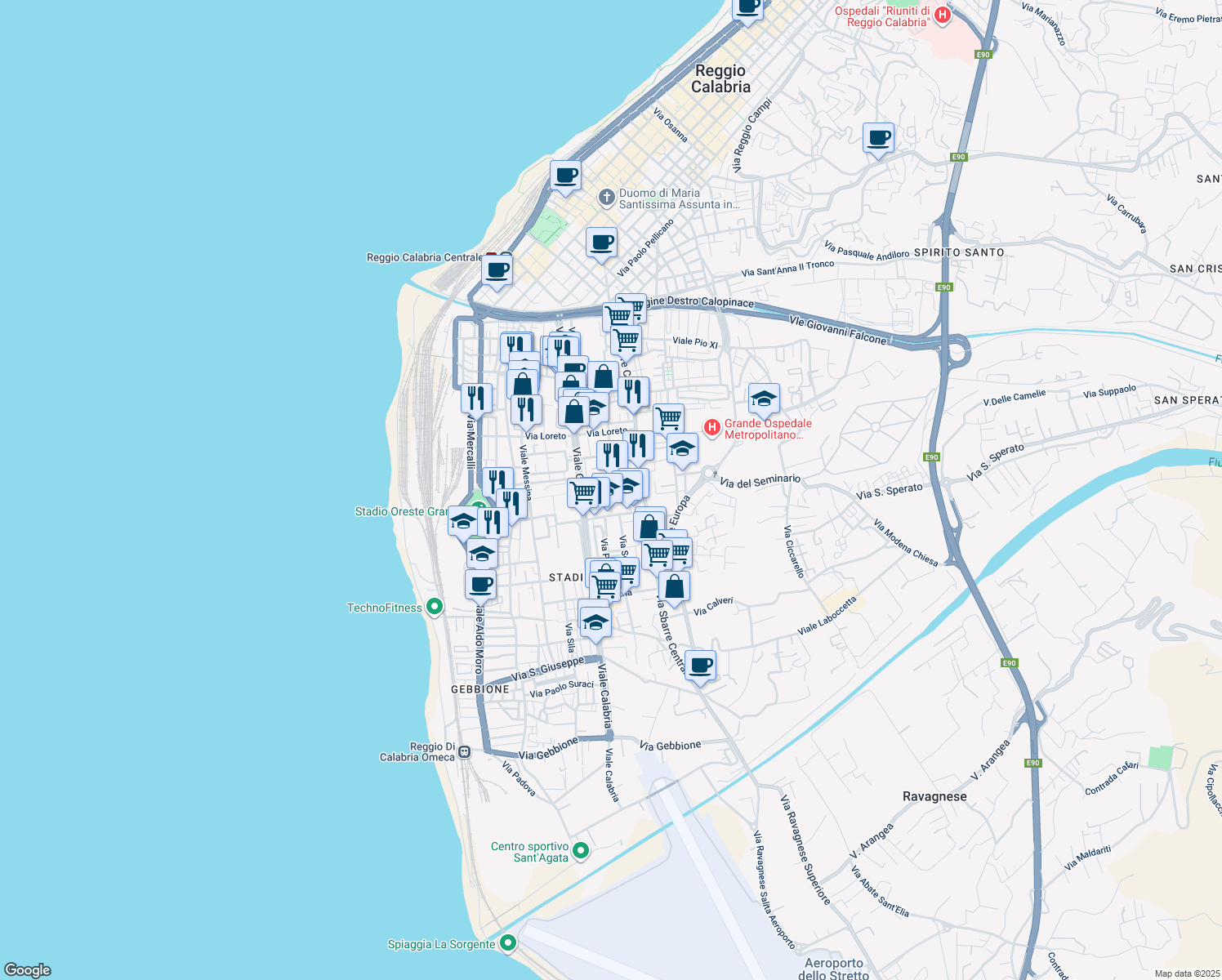The image size is (1222, 980).
Task: Click the Via Osanna street label
Action: (671, 124)
